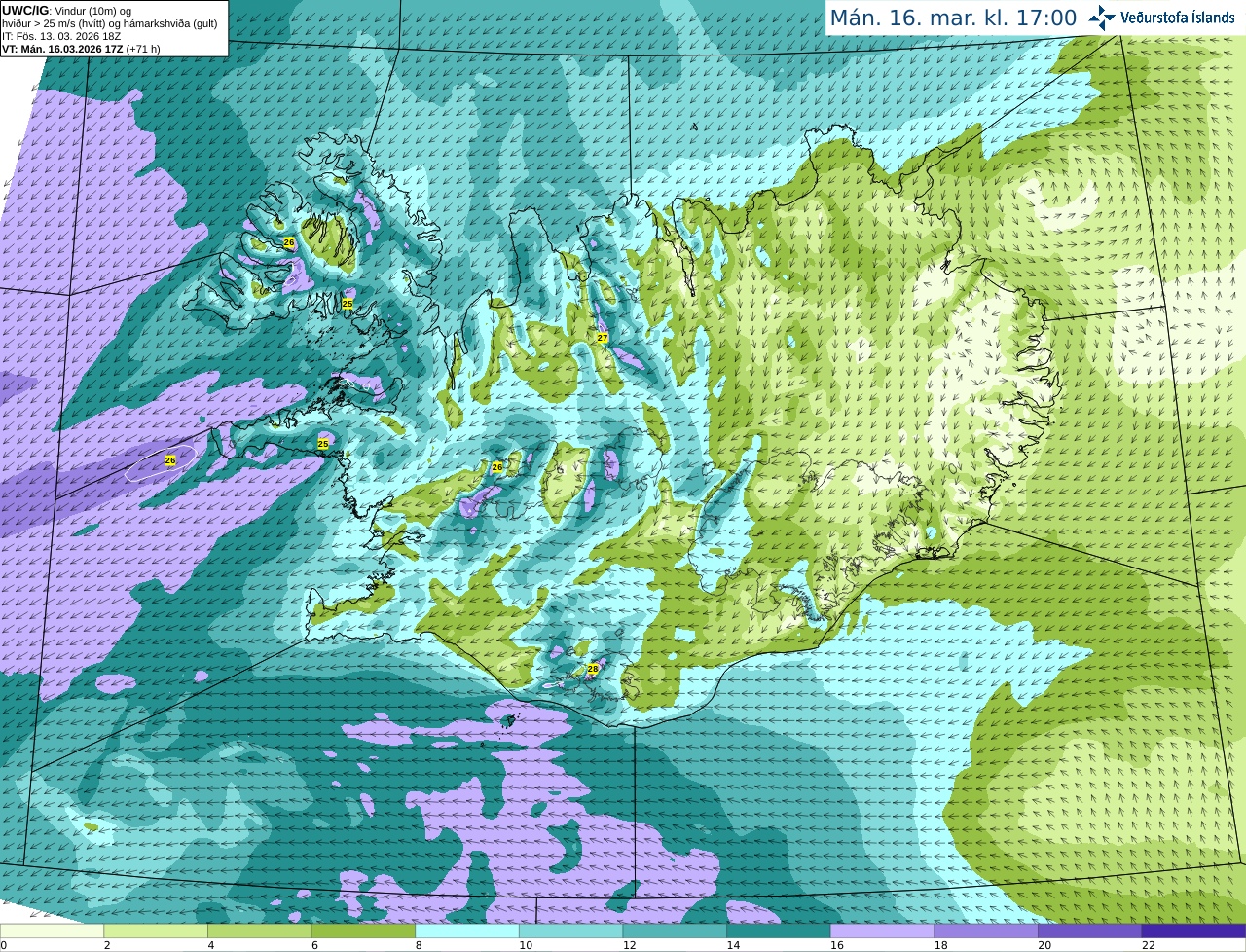
Task: Pick the 8–10 m/s pale cyan legend swatch
Action: (x=467, y=931)
